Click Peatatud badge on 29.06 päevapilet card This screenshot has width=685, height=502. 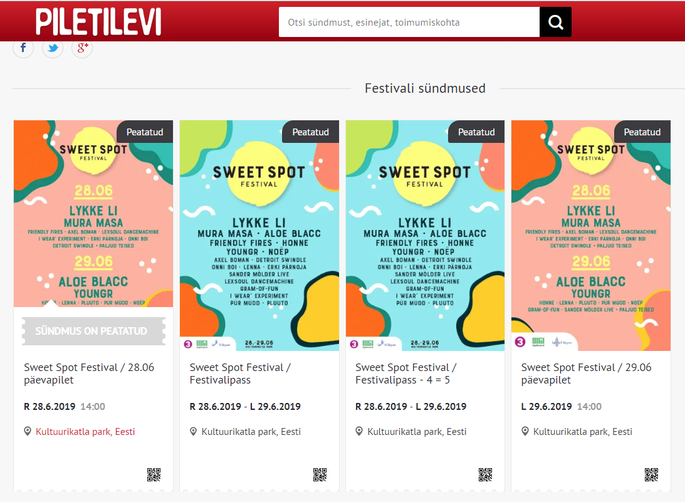pos(642,132)
